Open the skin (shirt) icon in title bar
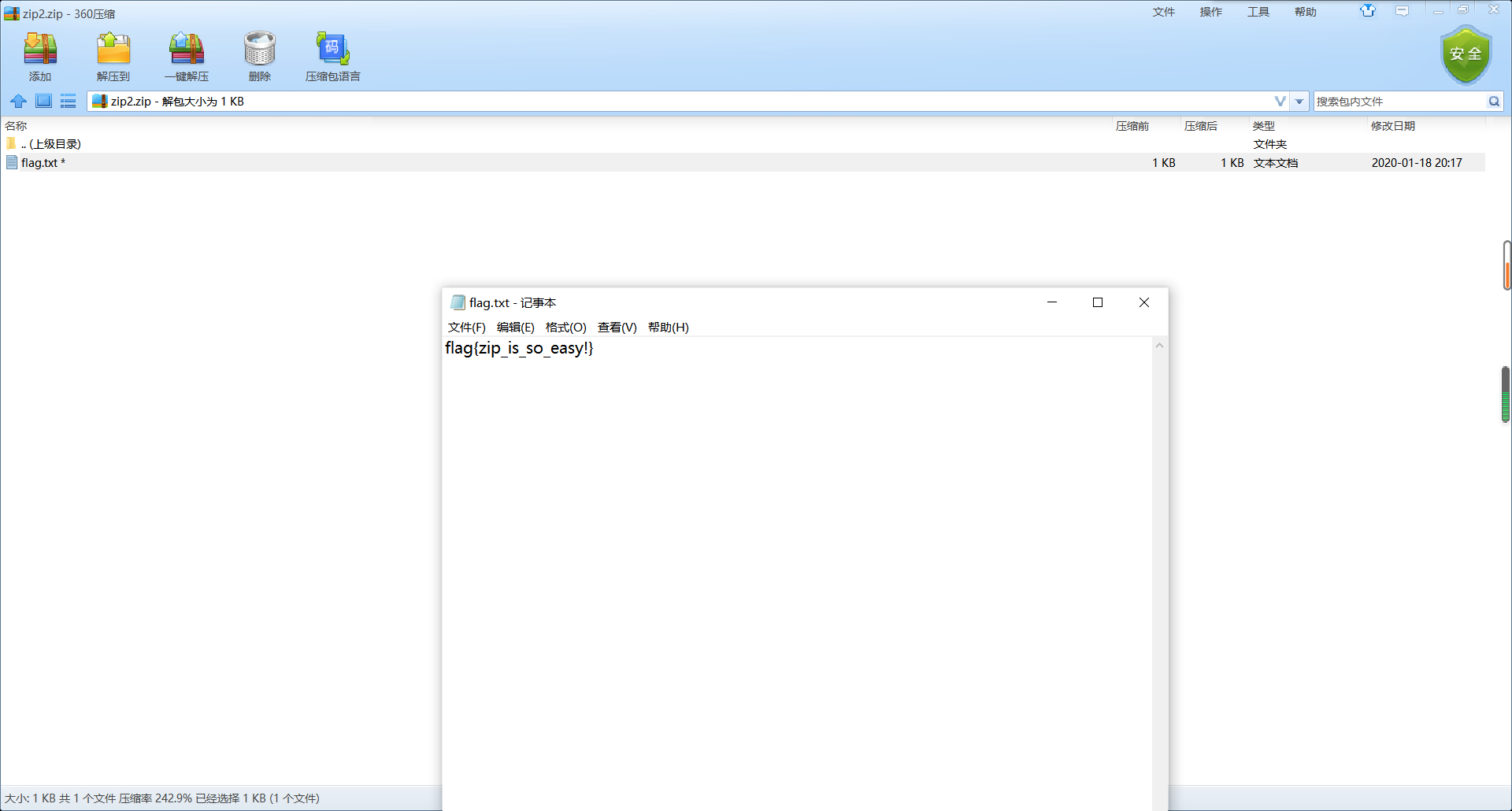Screen dimensions: 1512x811 coord(1368,11)
